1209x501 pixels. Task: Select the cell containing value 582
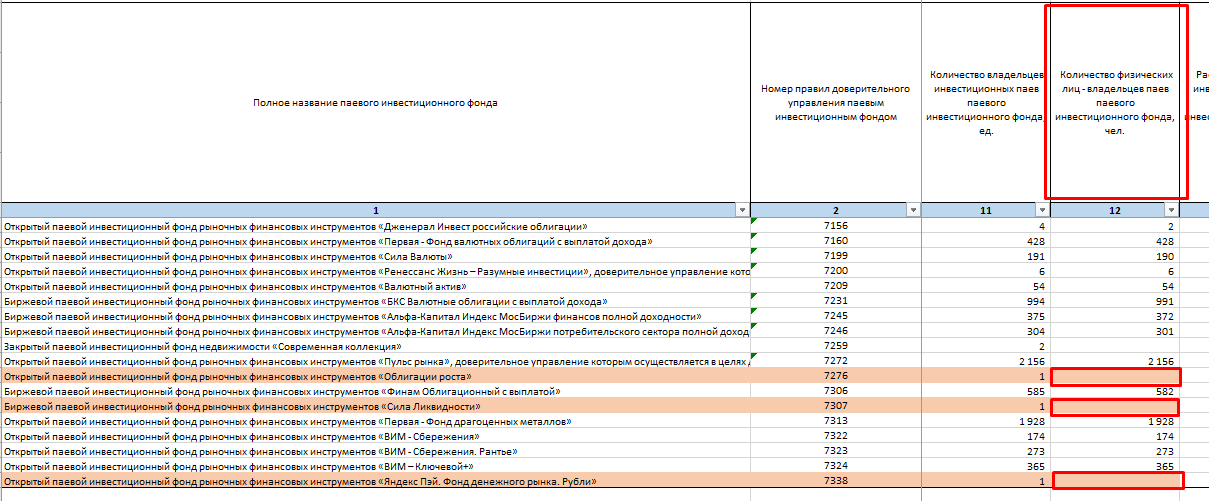(x=1116, y=392)
